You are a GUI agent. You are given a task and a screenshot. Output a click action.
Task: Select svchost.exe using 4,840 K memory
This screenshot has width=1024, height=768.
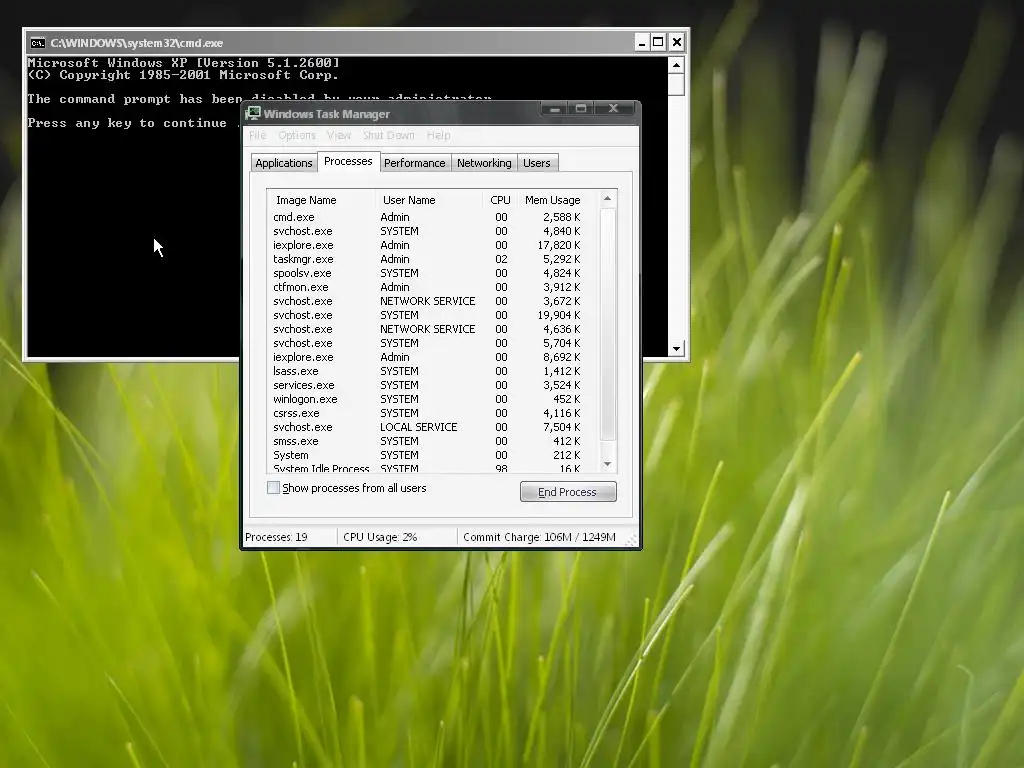[432, 231]
